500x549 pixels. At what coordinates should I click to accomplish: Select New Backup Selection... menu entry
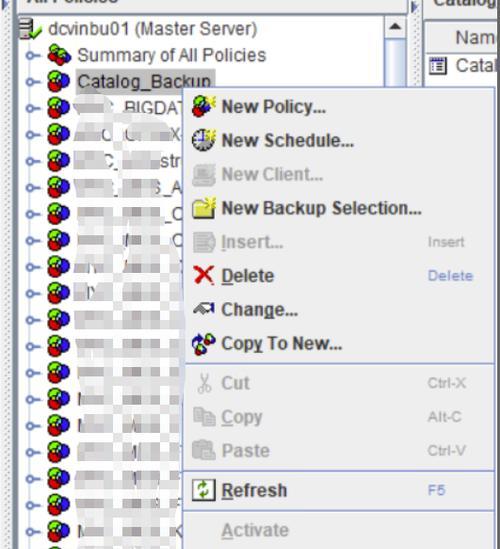[x=321, y=208]
